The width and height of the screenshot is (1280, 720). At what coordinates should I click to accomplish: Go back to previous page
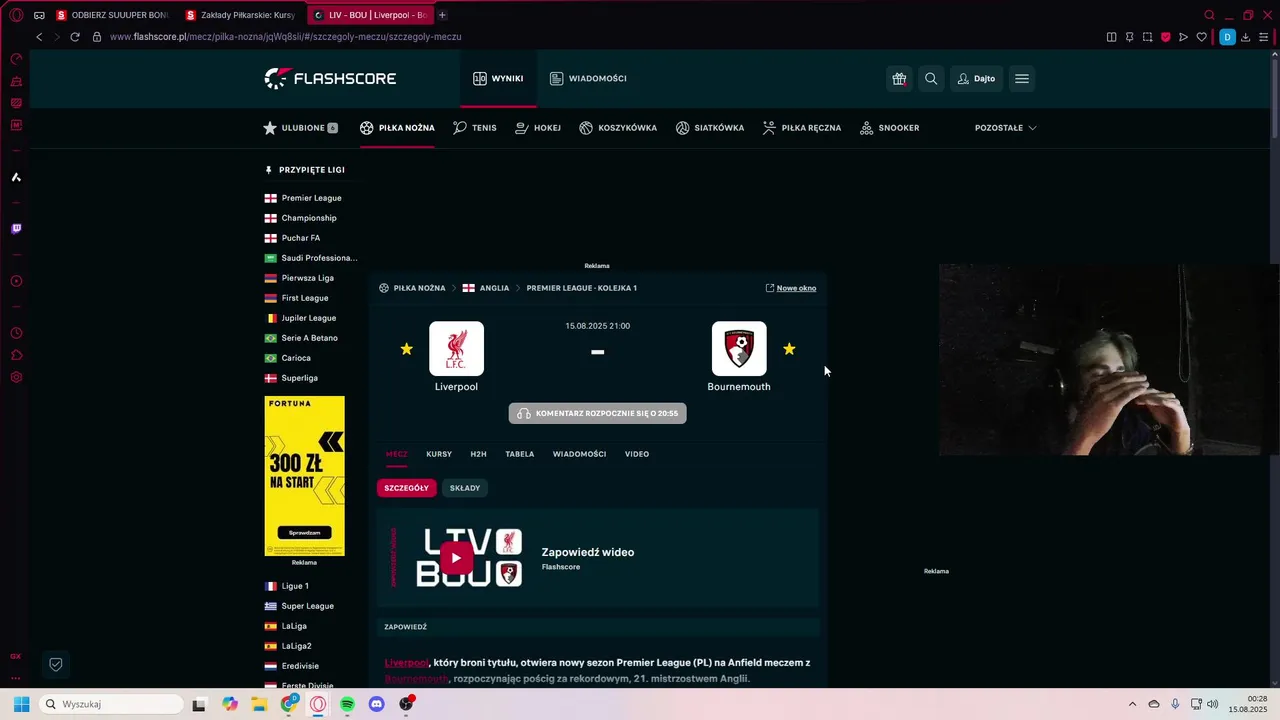tap(39, 37)
